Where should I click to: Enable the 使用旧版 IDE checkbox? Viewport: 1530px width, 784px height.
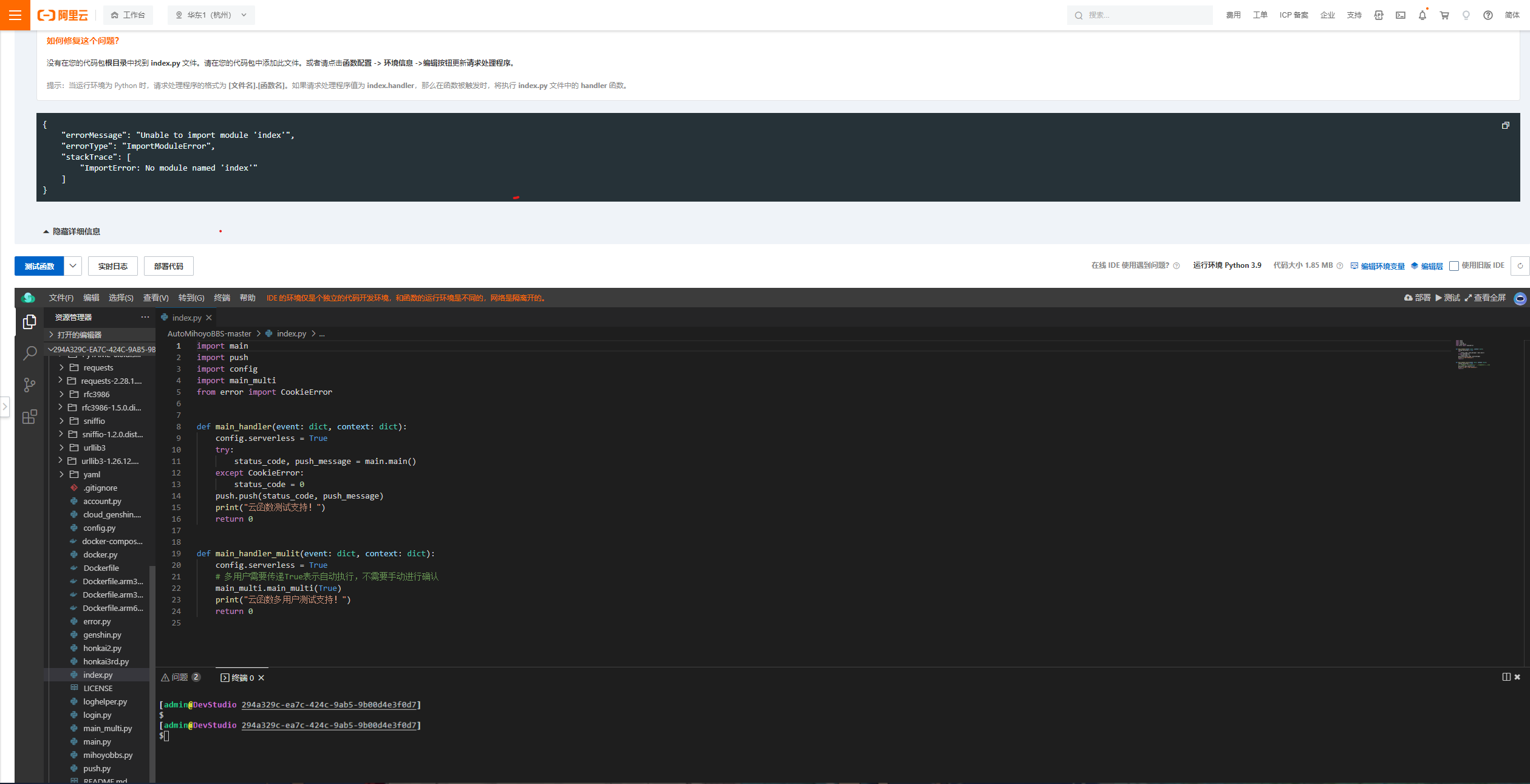pos(1454,265)
